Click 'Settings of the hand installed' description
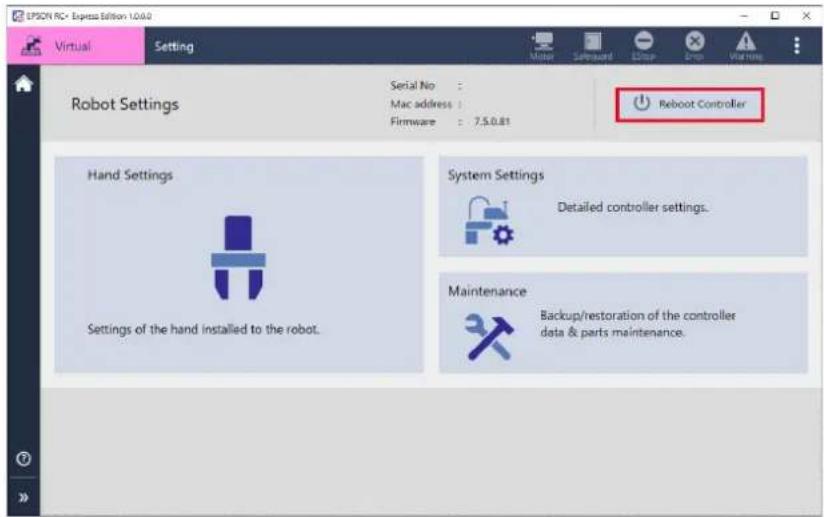 [203, 329]
